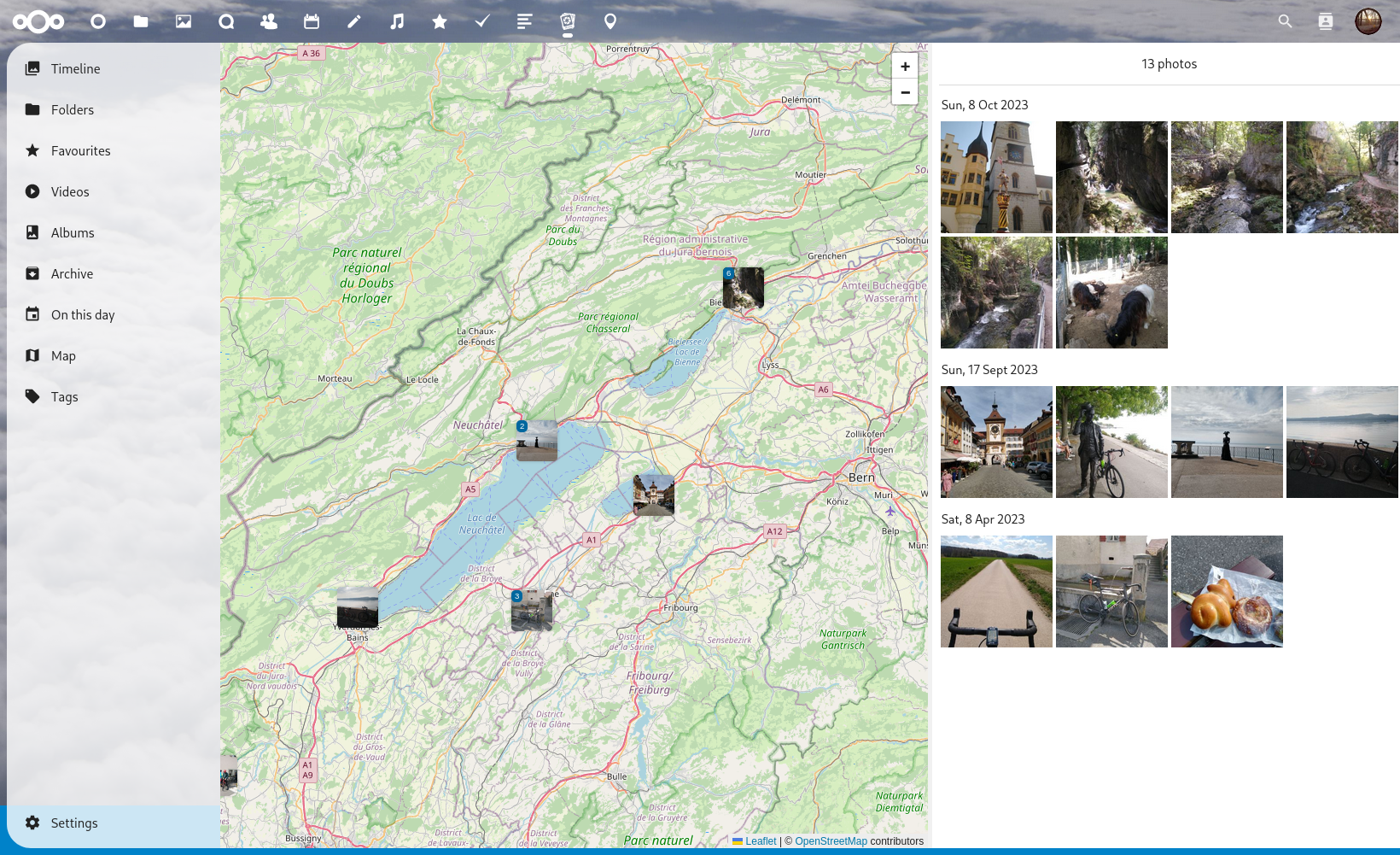Image resolution: width=1400 pixels, height=855 pixels.
Task: Open Albums in the sidebar
Action: (73, 232)
